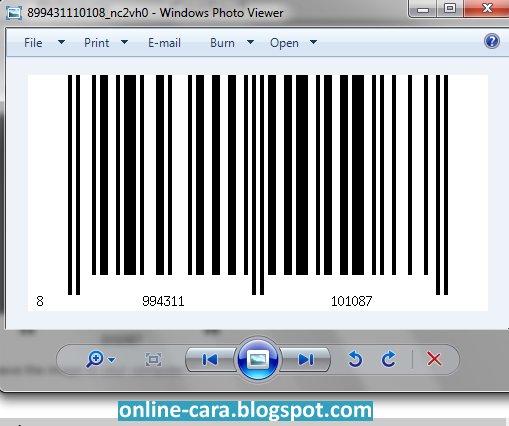Expand the zoom dropdown arrow

[112, 360]
